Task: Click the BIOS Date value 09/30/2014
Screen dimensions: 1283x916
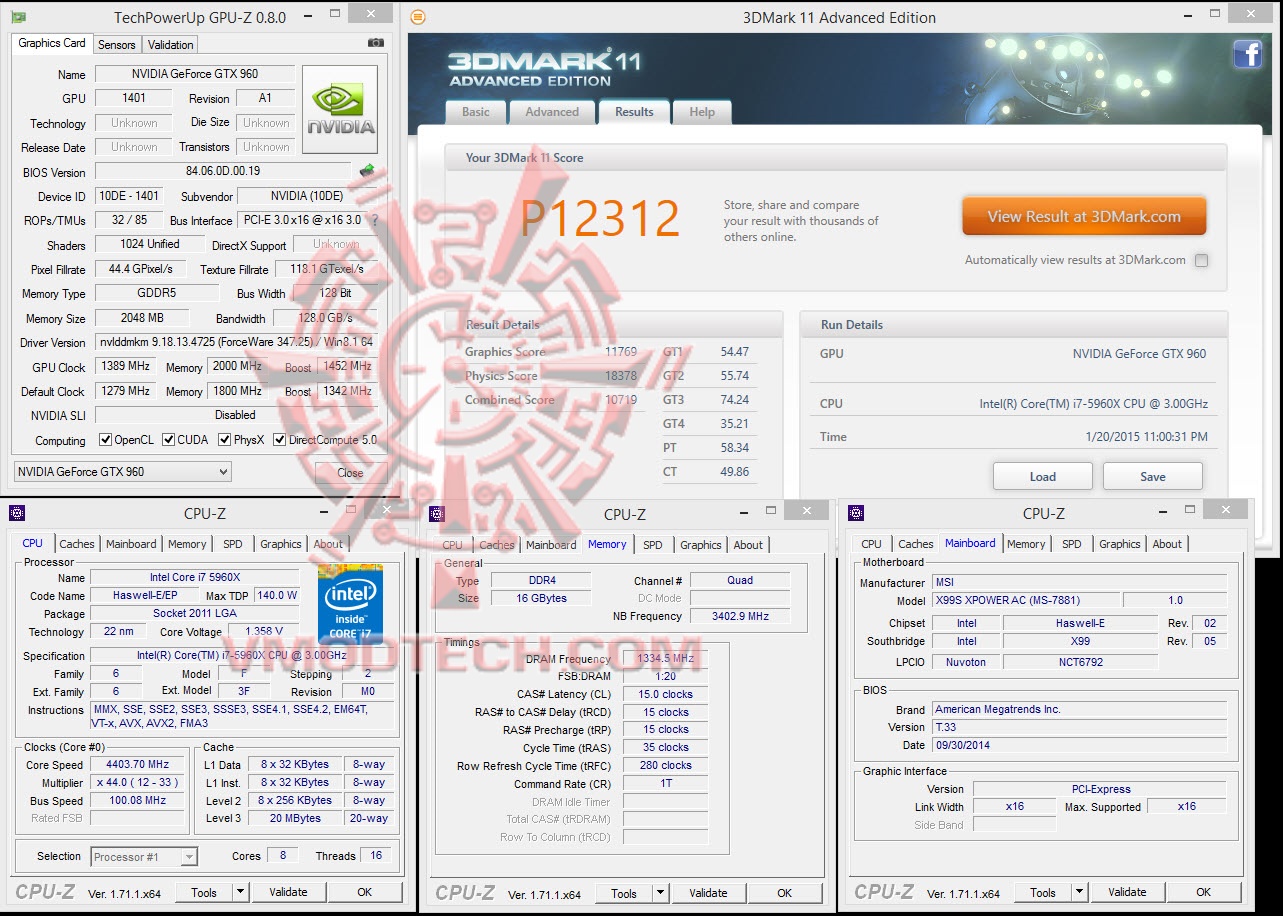Action: 1079,746
